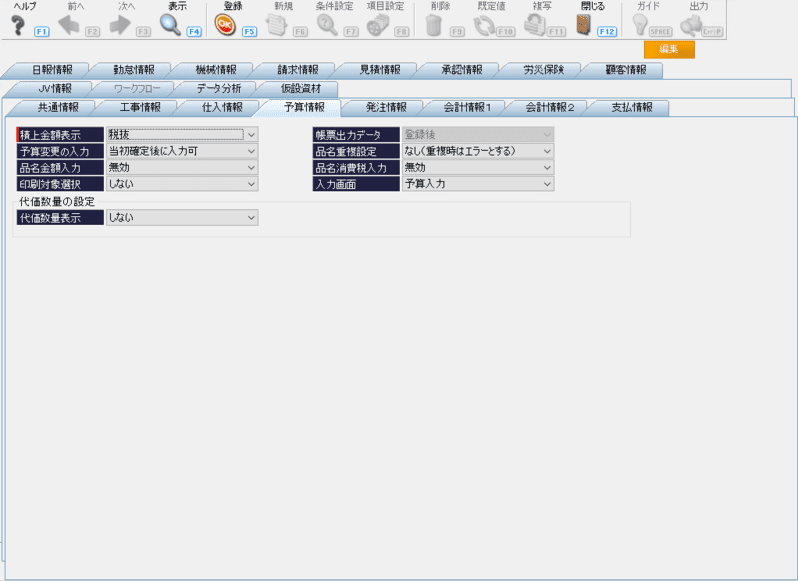This screenshot has height=581, width=798.
Task: Click the ガイド light bulb icon
Action: click(640, 25)
